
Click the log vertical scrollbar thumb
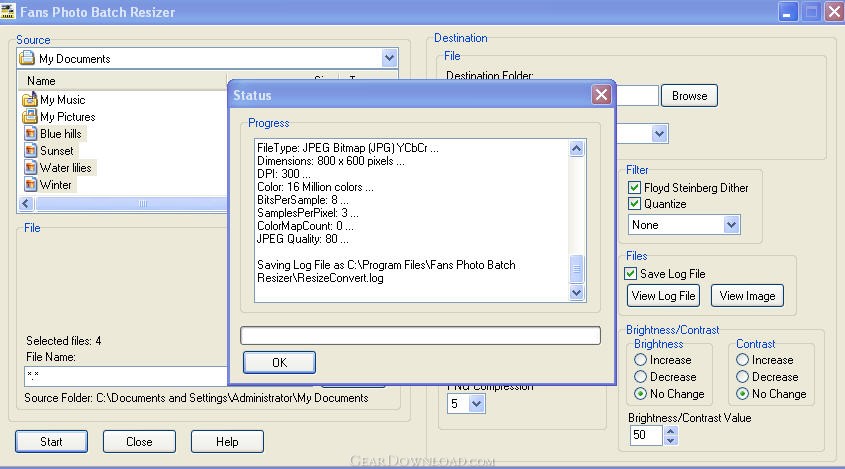[x=576, y=269]
